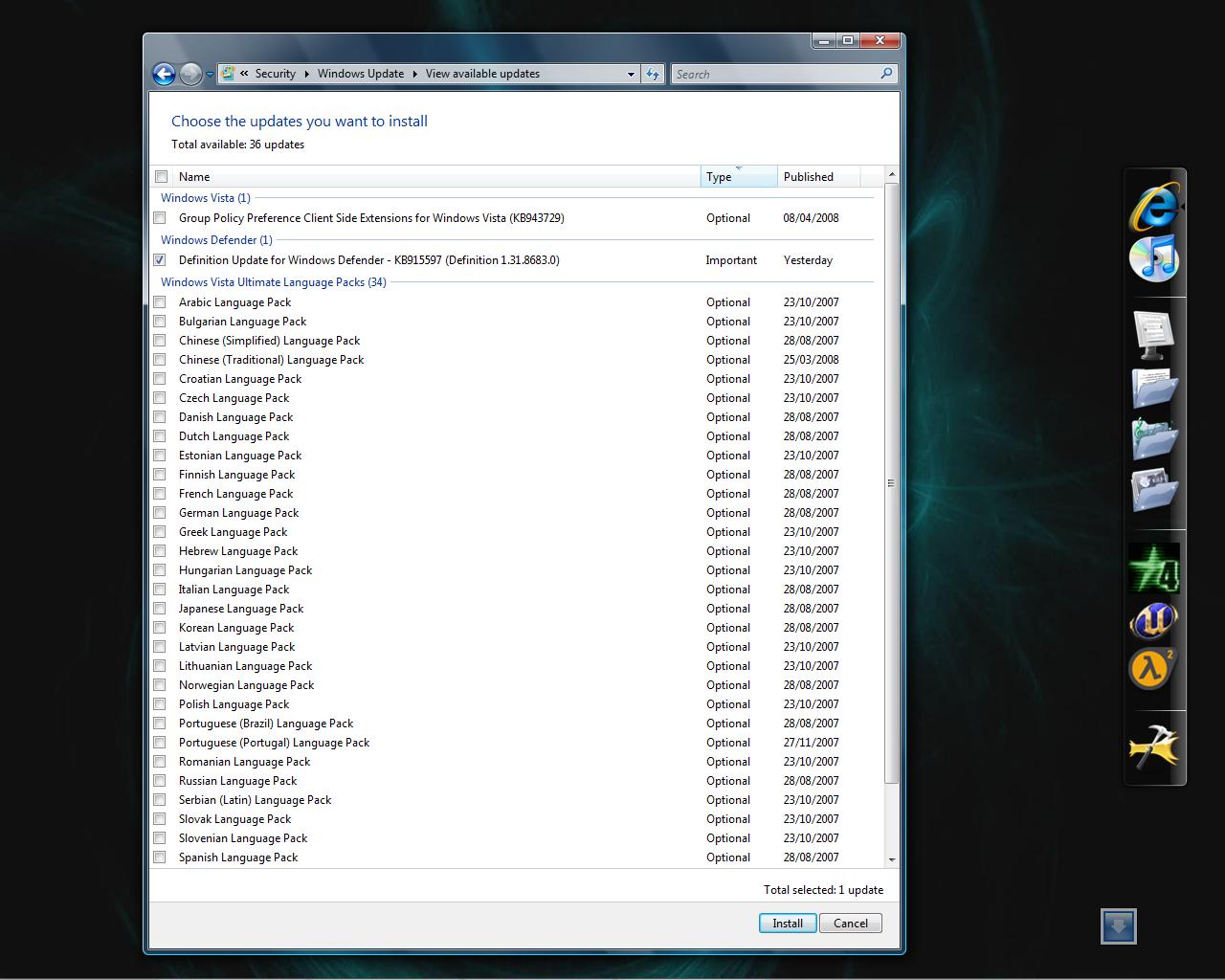This screenshot has height=980, width=1225.
Task: Click the scroll up arrow
Action: pyautogui.click(x=892, y=175)
